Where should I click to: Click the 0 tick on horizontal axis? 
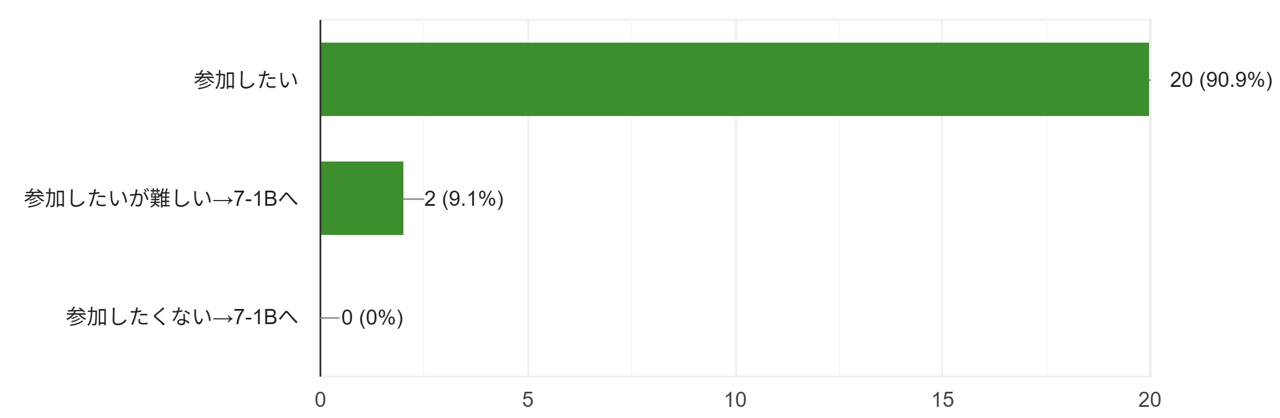[x=320, y=398]
